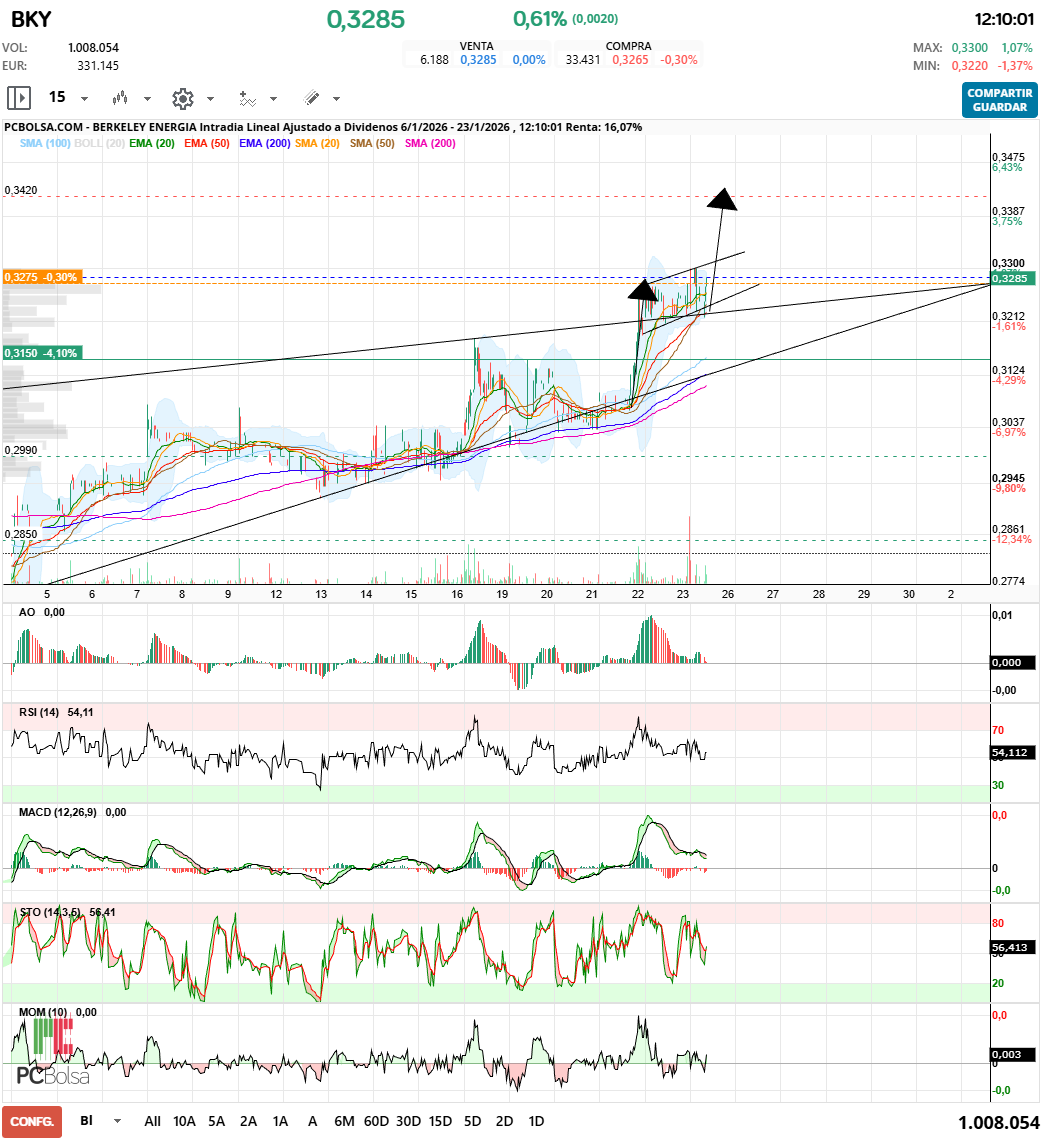Click the 0,61% change percentage in header
The width and height of the screenshot is (1053, 1143).
(540, 20)
